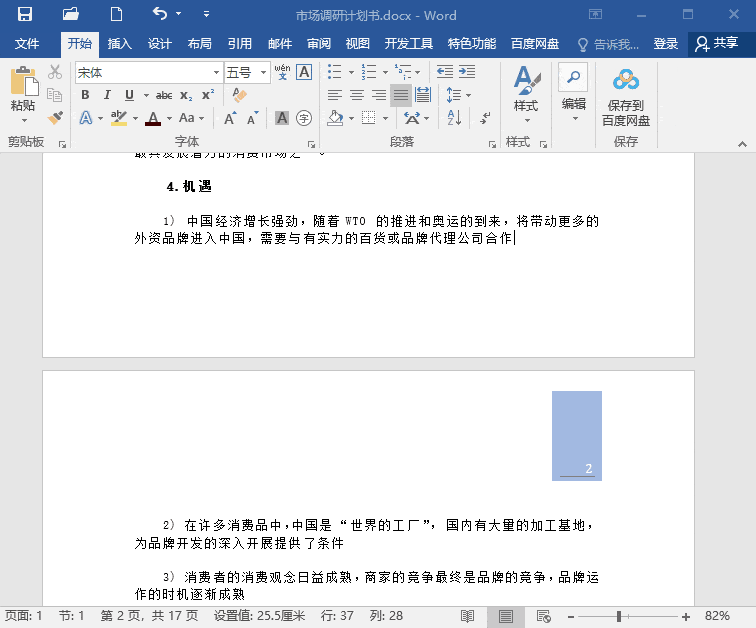Open the 样式 styles gallery button
The image size is (756, 628).
(x=526, y=94)
